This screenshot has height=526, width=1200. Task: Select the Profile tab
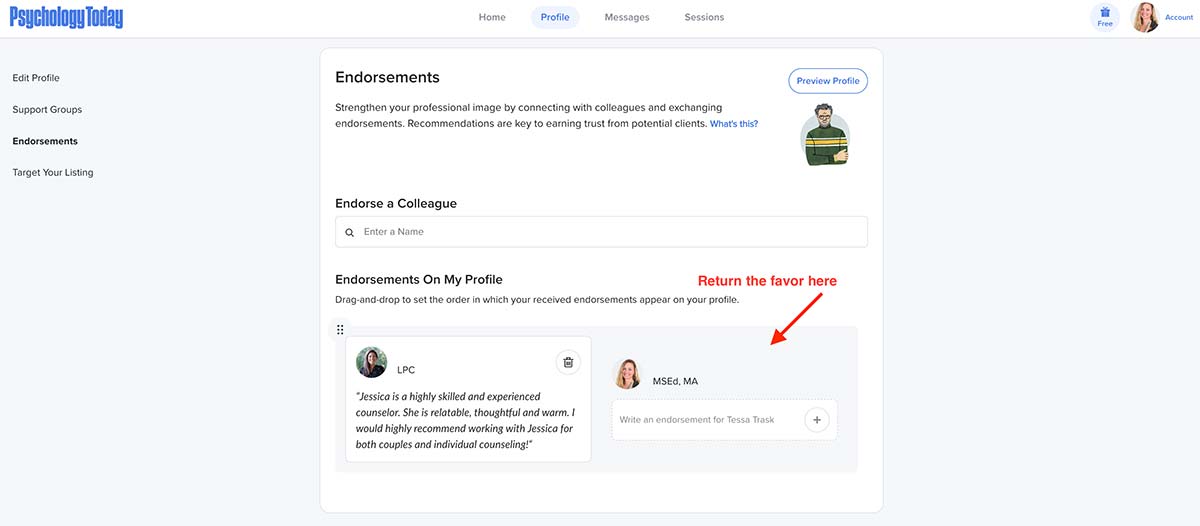[555, 17]
